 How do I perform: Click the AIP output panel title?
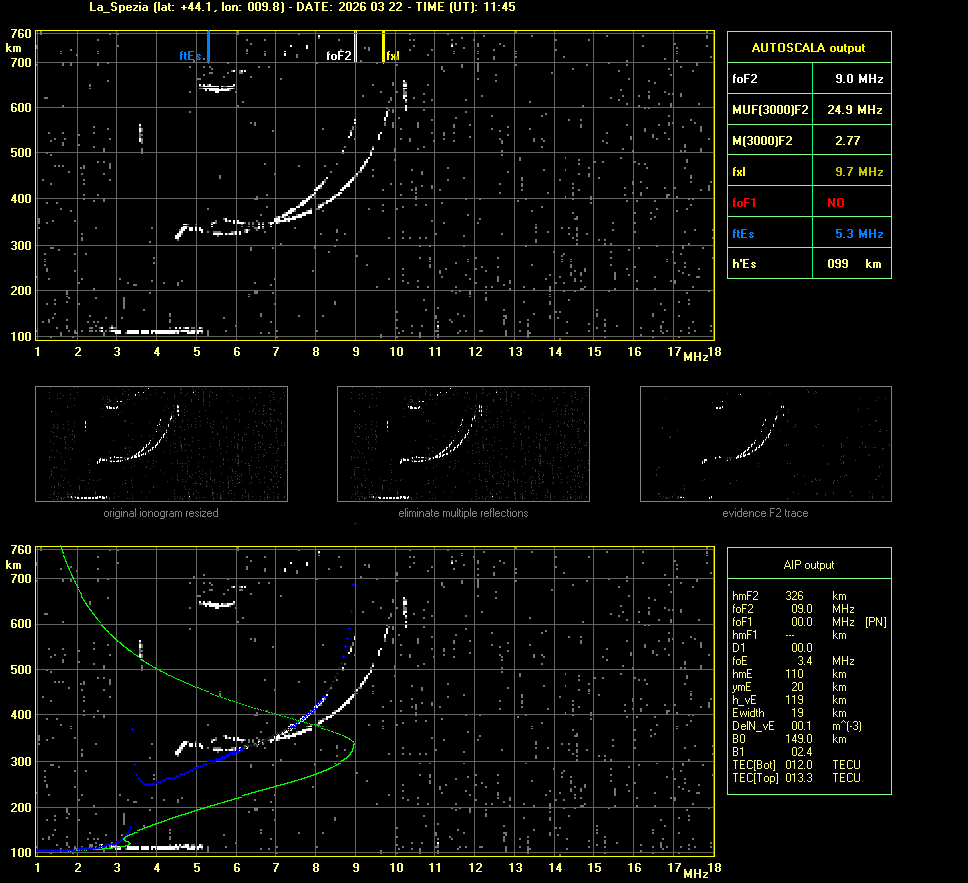[x=808, y=565]
